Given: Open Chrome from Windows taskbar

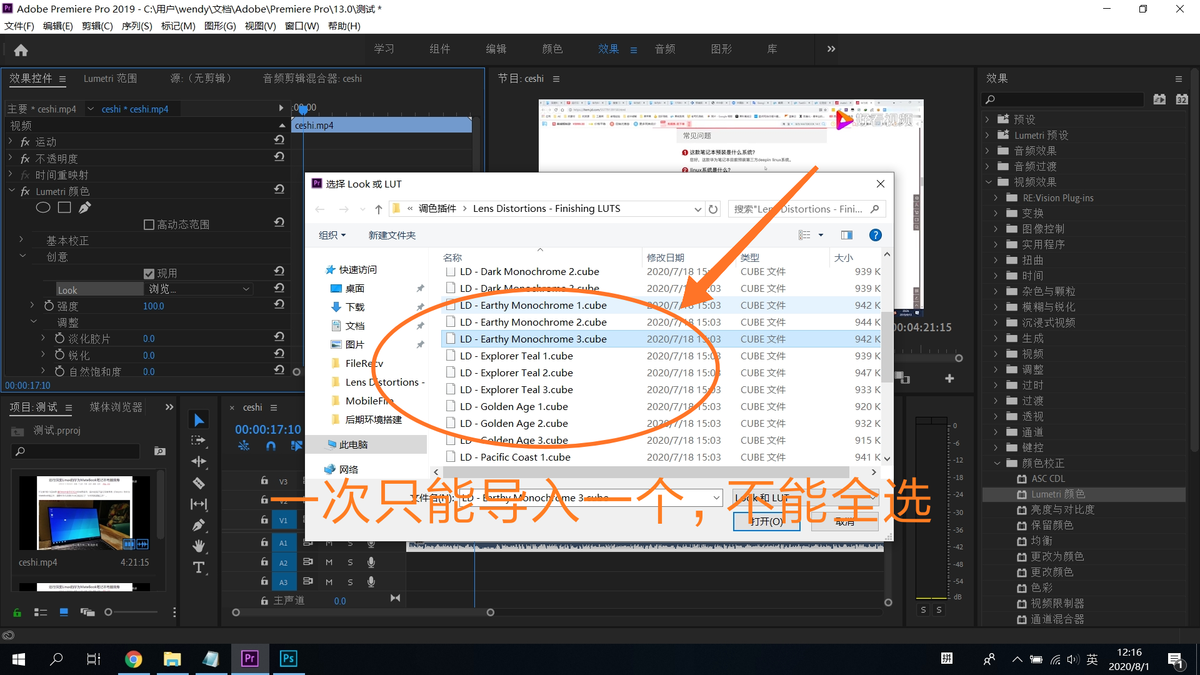Looking at the screenshot, I should (x=134, y=659).
